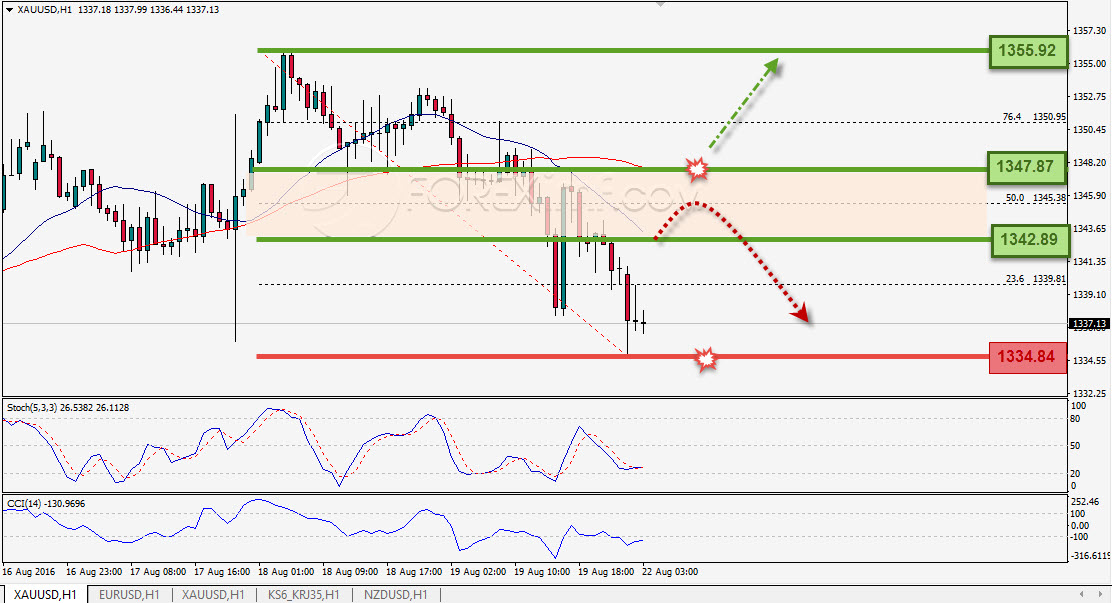Image resolution: width=1112 pixels, height=603 pixels.
Task: Switch to the NZDUSD,H1 chart tab
Action: 396,594
